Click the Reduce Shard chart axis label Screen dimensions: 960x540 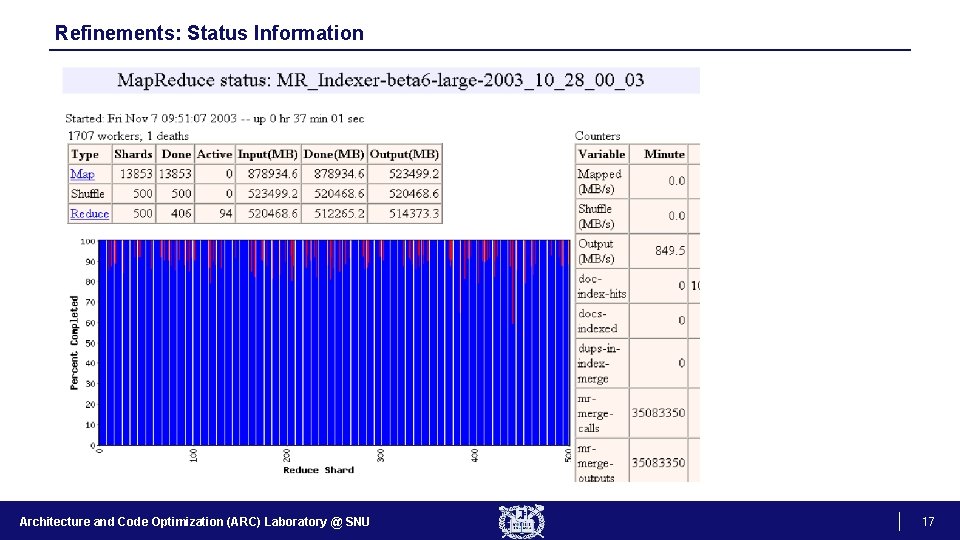point(318,470)
